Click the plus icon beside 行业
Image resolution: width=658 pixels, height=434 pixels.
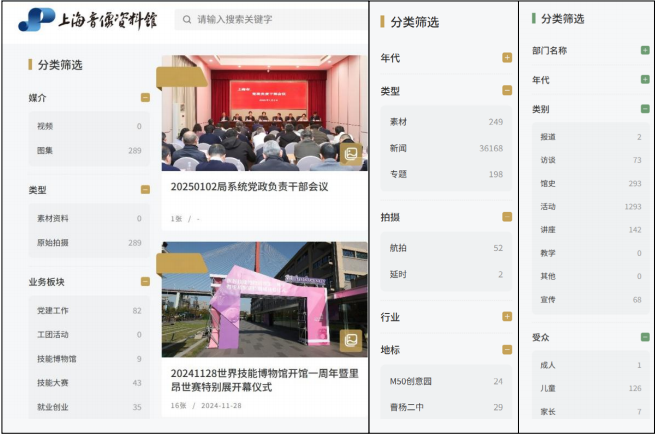(507, 317)
